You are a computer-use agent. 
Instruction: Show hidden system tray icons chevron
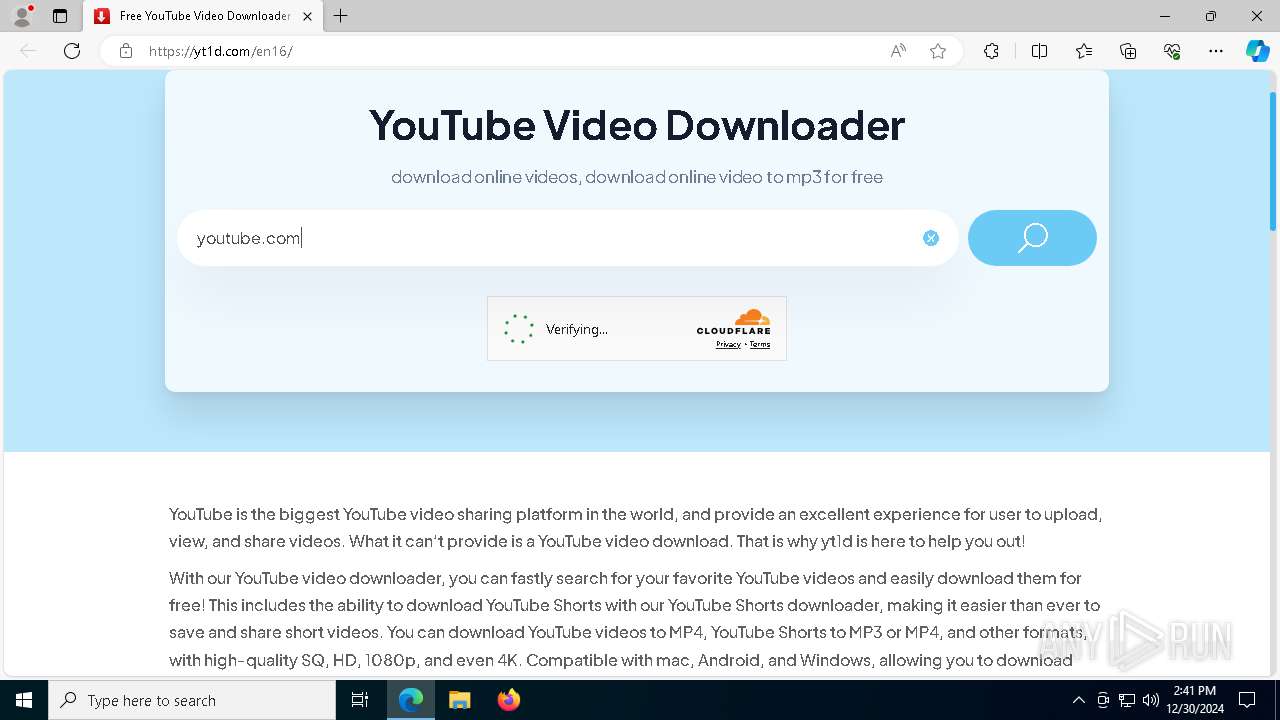[x=1078, y=700]
